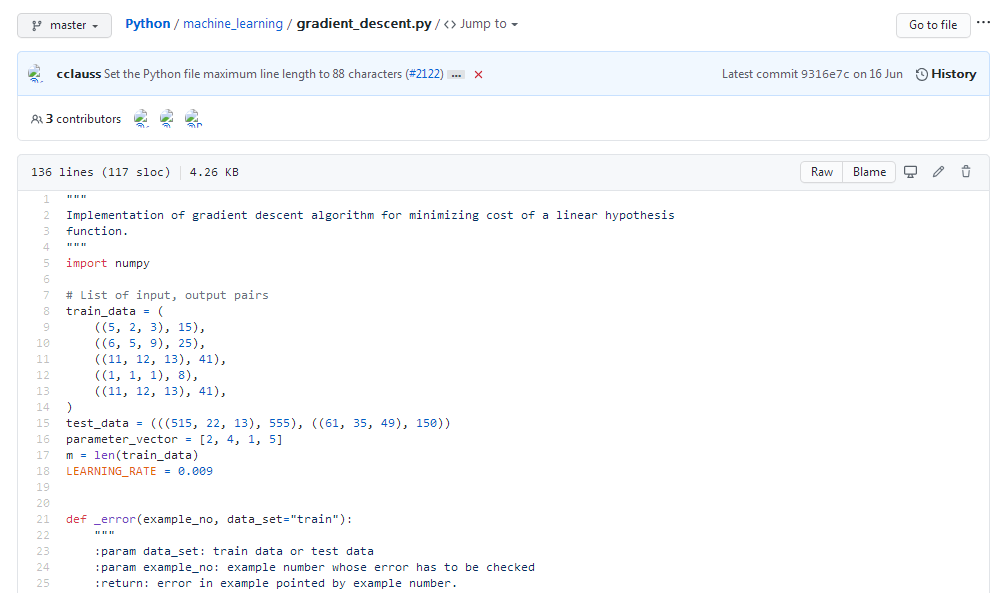The height and width of the screenshot is (593, 1004).
Task: Click the '136 lines (117 sloc)' text
Action: click(x=101, y=172)
